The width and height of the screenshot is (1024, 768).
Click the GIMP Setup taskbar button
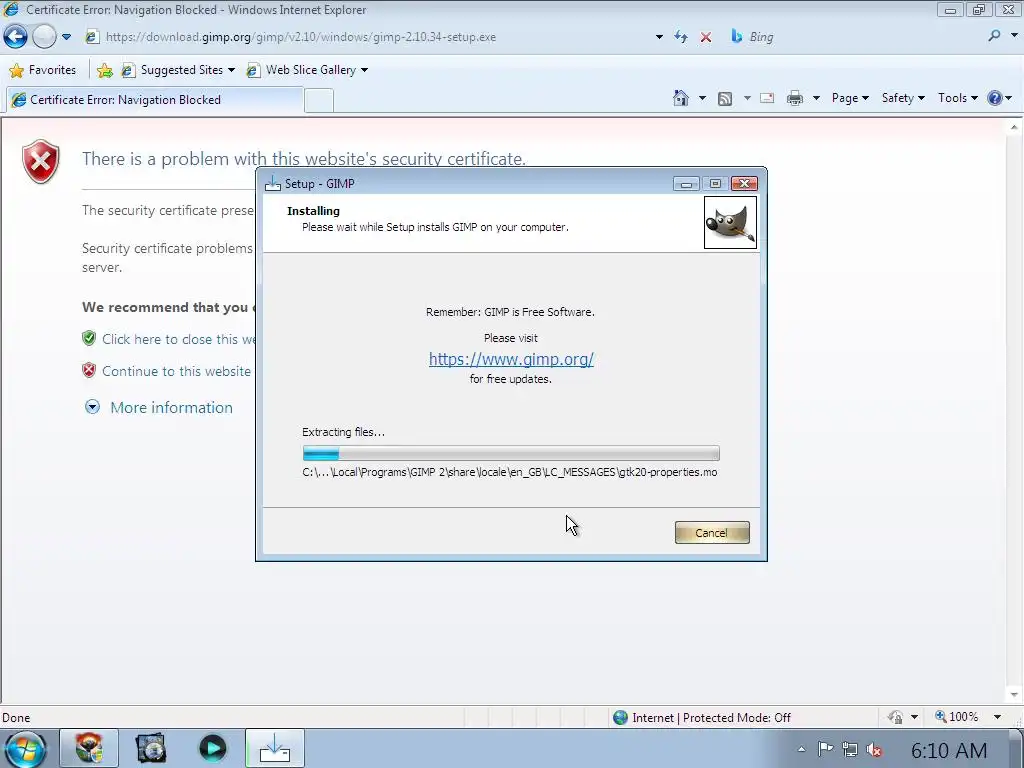click(275, 748)
